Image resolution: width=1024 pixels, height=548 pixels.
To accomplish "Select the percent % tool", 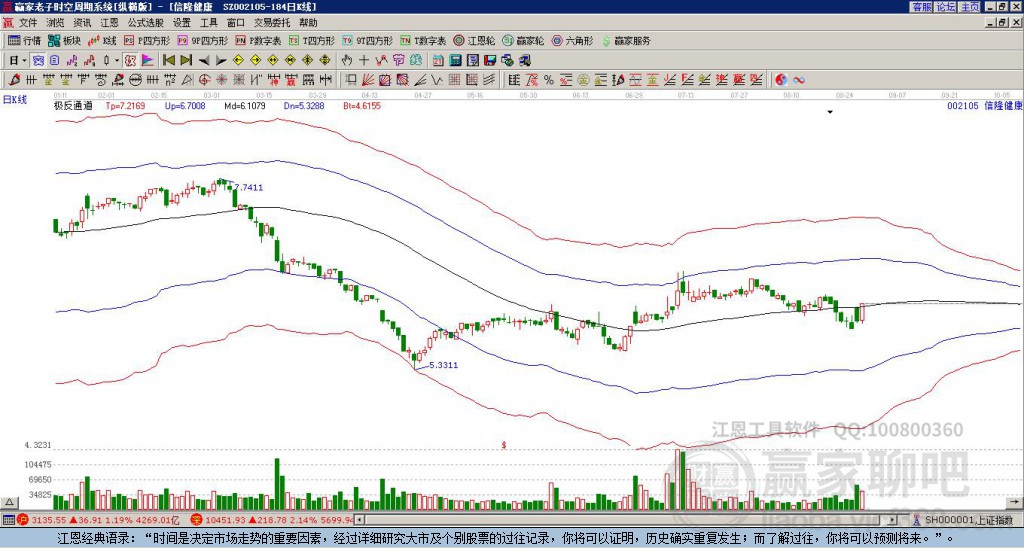I will pyautogui.click(x=549, y=80).
